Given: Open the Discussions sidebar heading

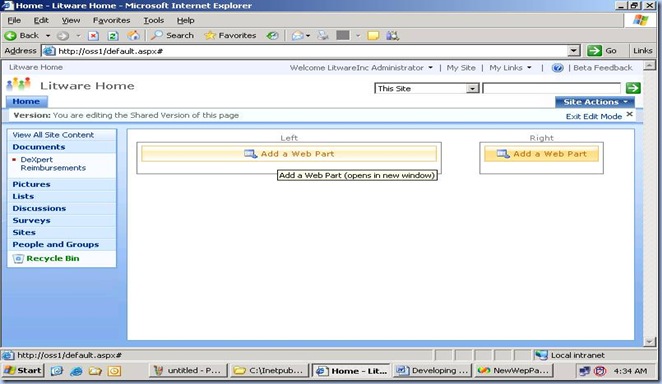Looking at the screenshot, I should [39, 208].
